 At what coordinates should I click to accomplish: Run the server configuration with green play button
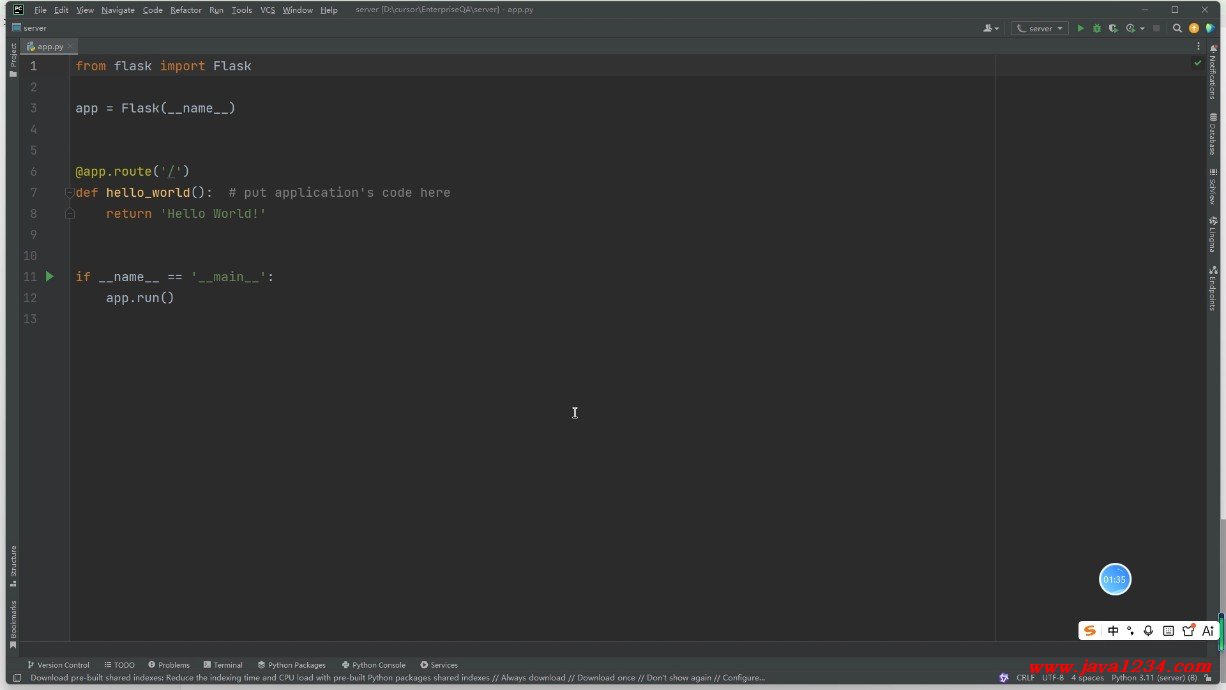[1080, 28]
